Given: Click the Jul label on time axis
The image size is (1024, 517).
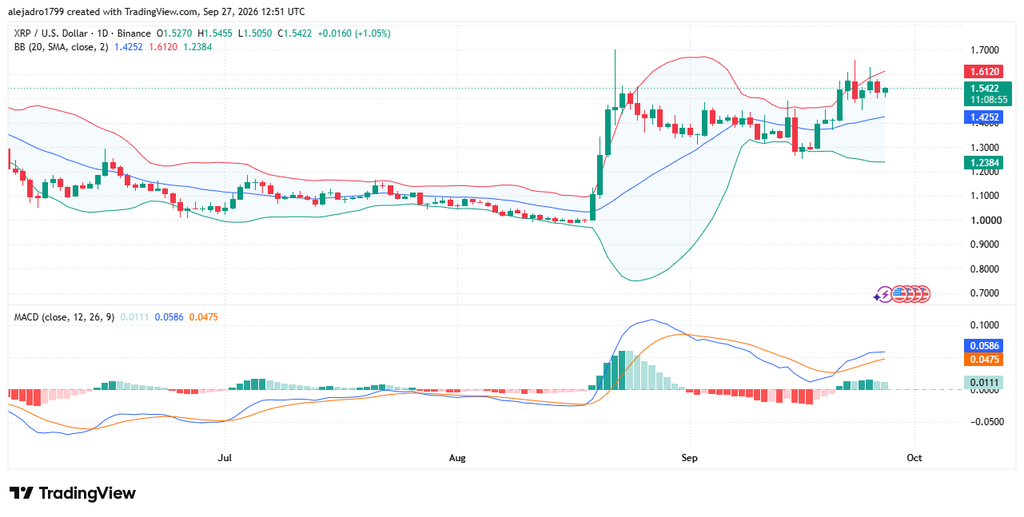Looking at the screenshot, I should click(x=225, y=459).
